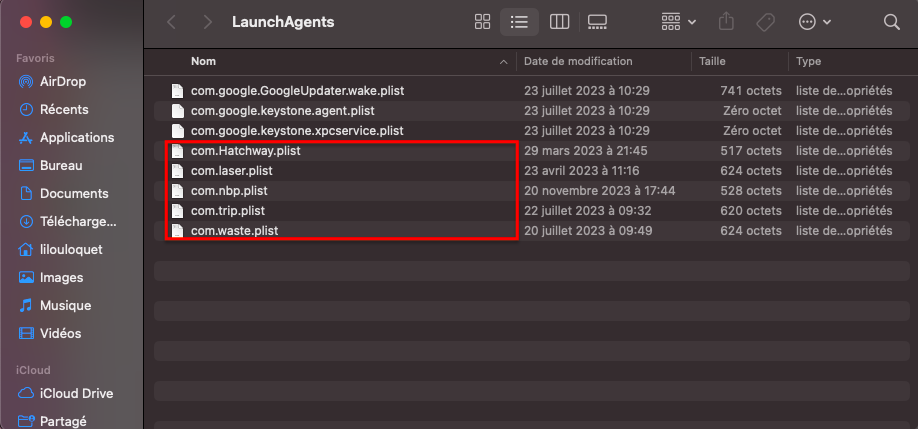
Task: Switch to gallery view
Action: [598, 21]
